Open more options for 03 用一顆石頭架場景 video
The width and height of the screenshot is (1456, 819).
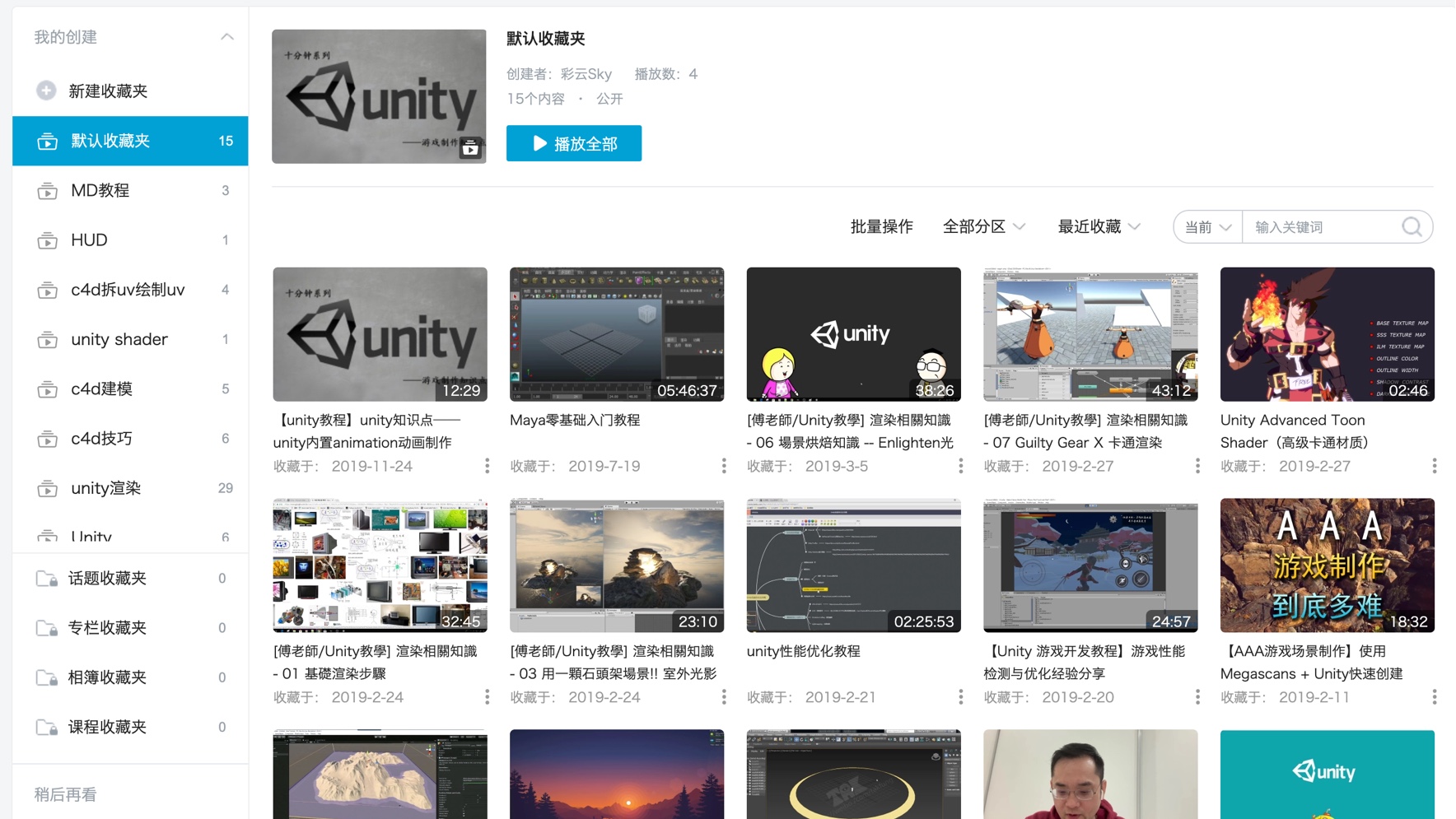pyautogui.click(x=724, y=697)
